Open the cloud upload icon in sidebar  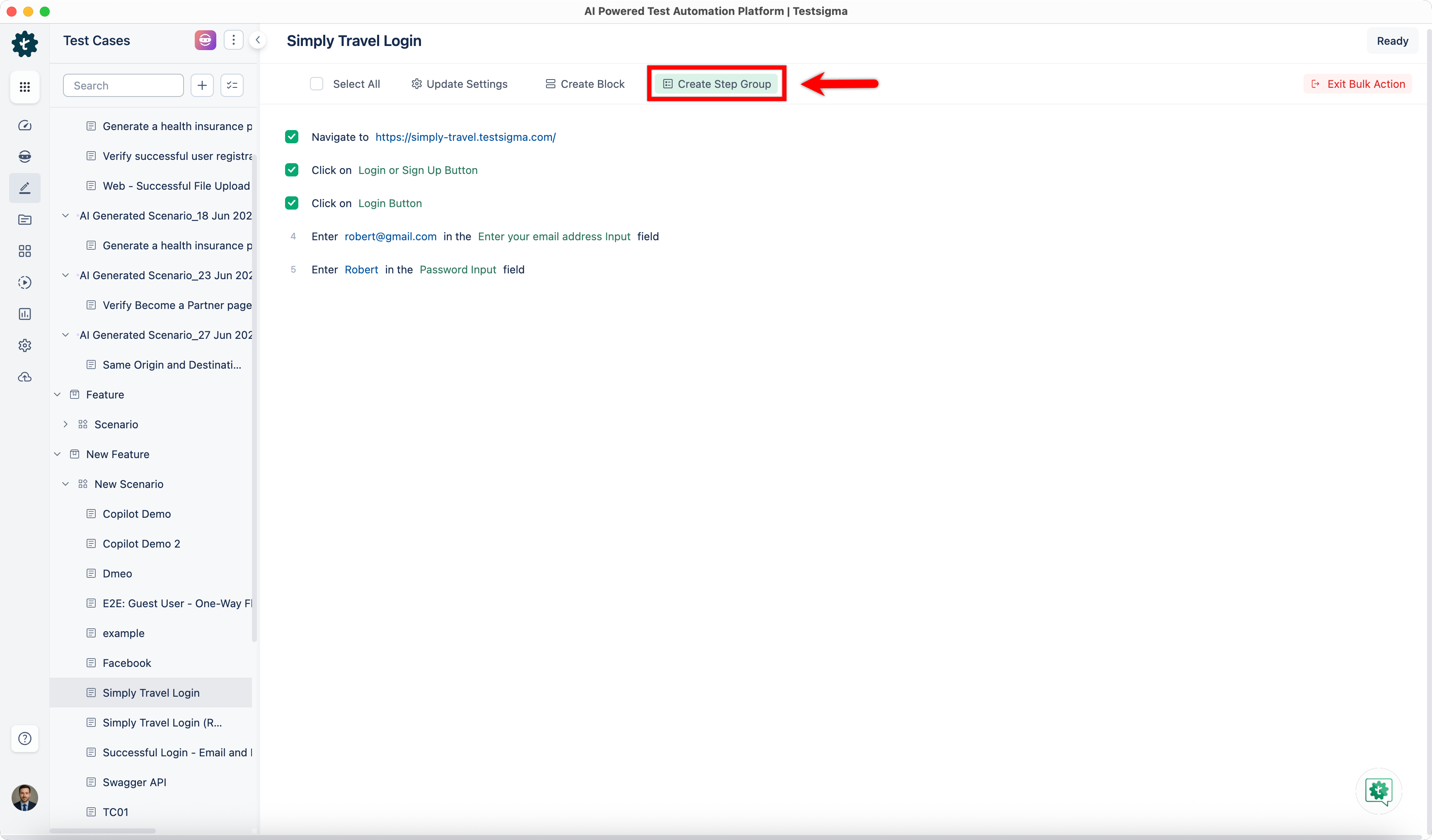[x=24, y=377]
